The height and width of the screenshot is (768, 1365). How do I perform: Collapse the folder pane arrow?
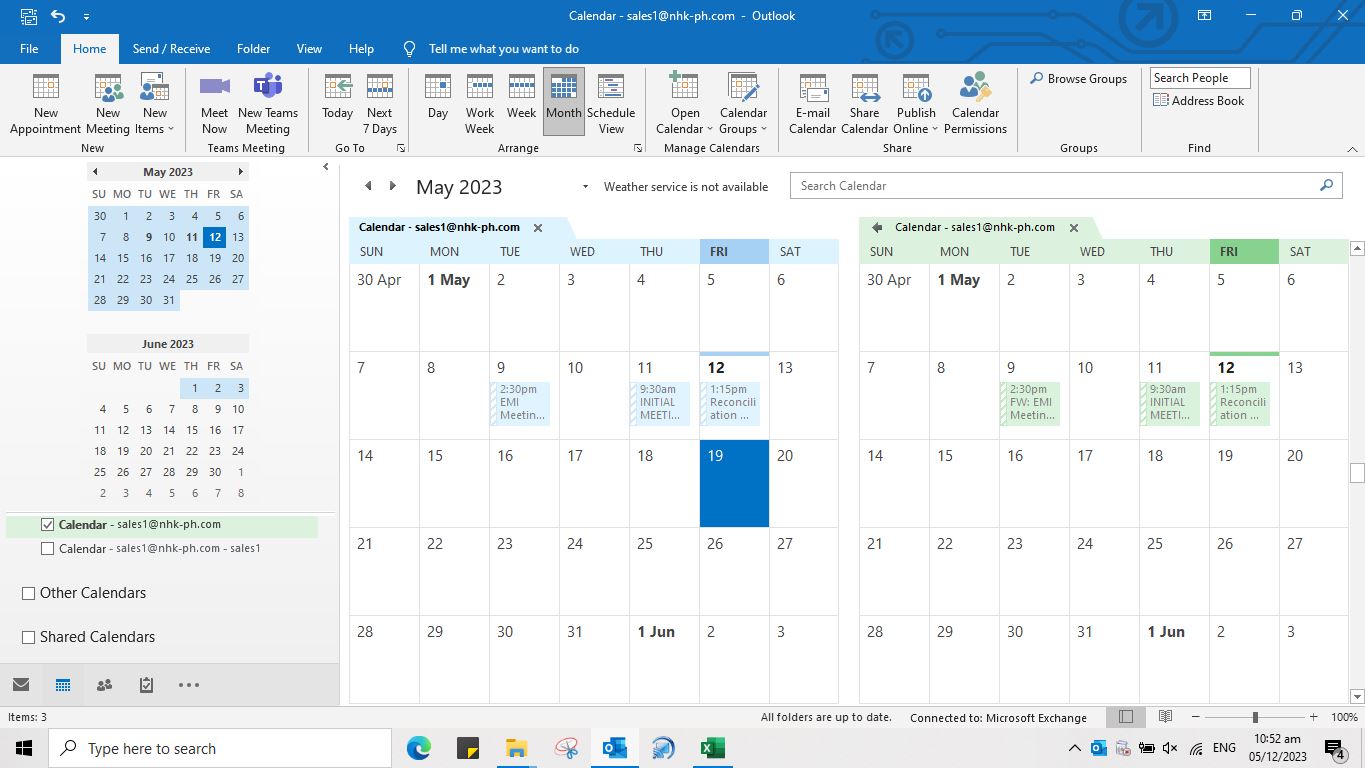pyautogui.click(x=325, y=167)
